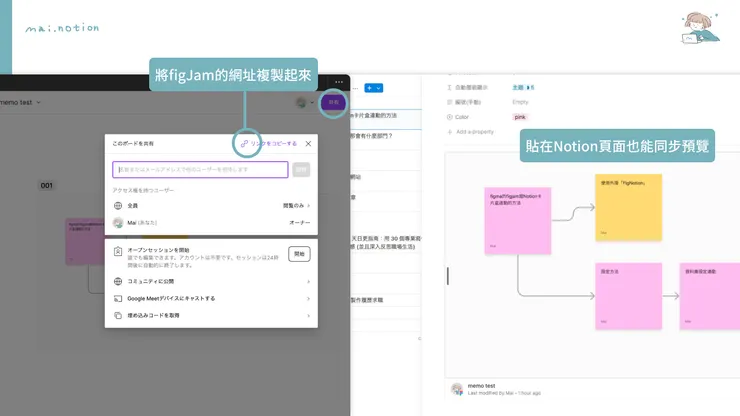Image resolution: width=740 pixels, height=416 pixels.
Task: Click Mai's avatar in the access list
Action: 118,222
